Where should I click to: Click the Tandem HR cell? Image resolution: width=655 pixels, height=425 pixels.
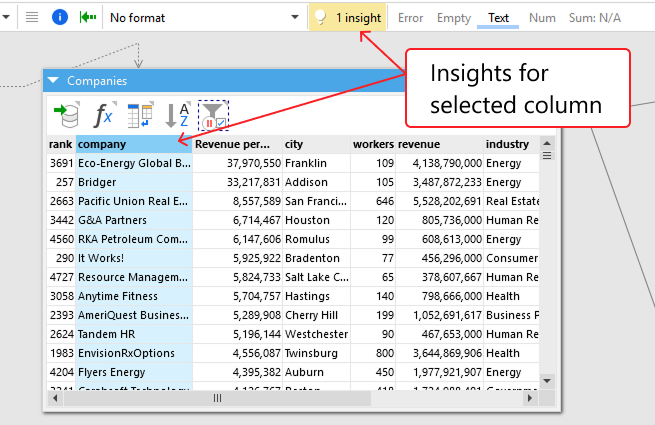[x=134, y=334]
